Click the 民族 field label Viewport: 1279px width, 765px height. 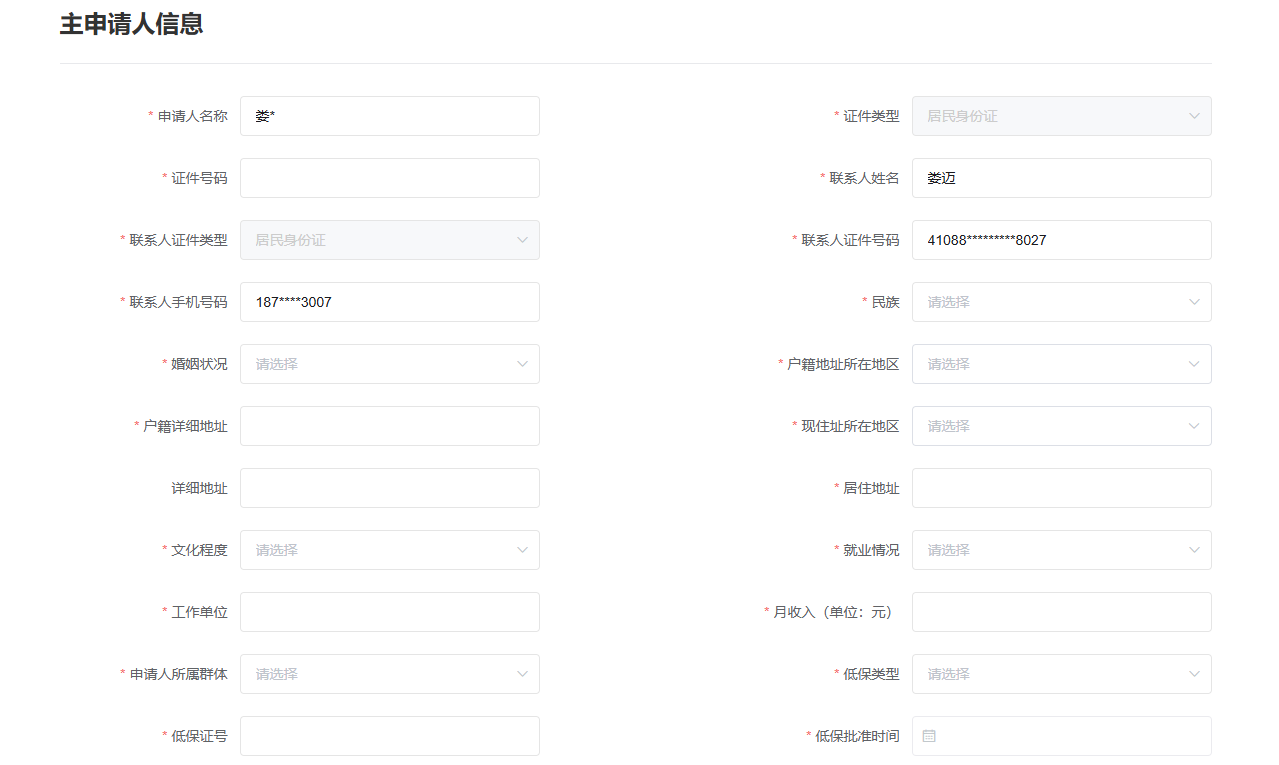click(x=885, y=302)
